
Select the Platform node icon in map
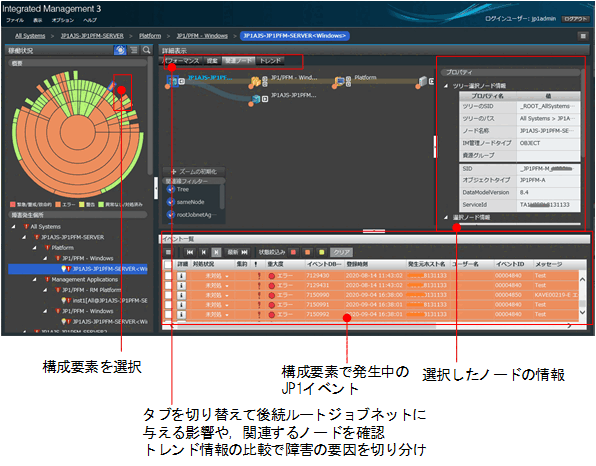coord(340,81)
